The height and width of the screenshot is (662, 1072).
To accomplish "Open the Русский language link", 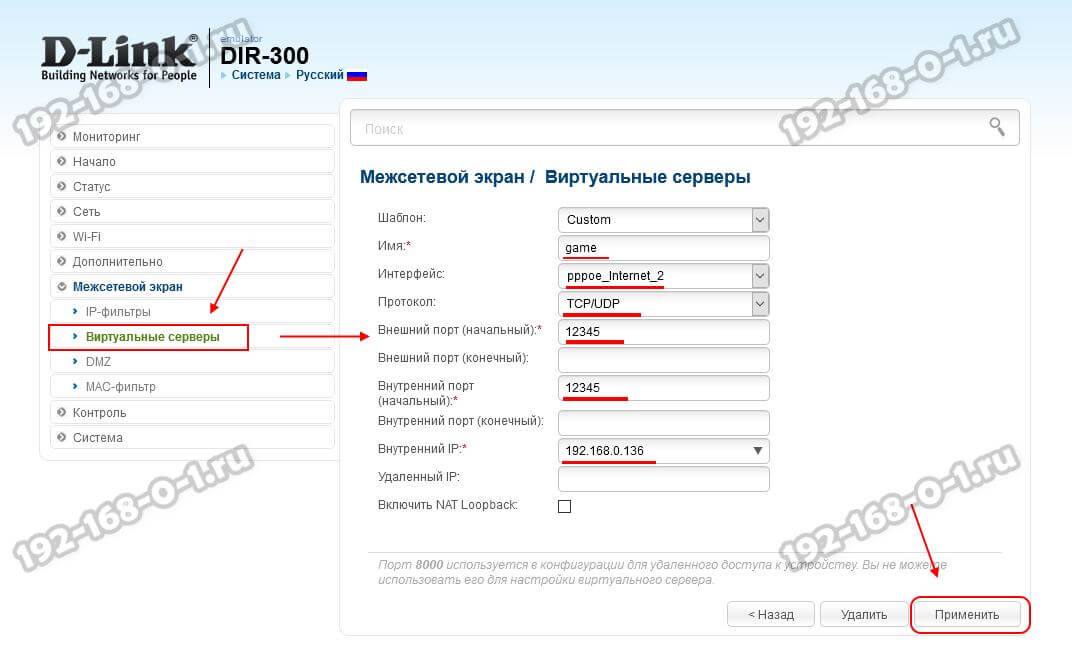I will 319,75.
